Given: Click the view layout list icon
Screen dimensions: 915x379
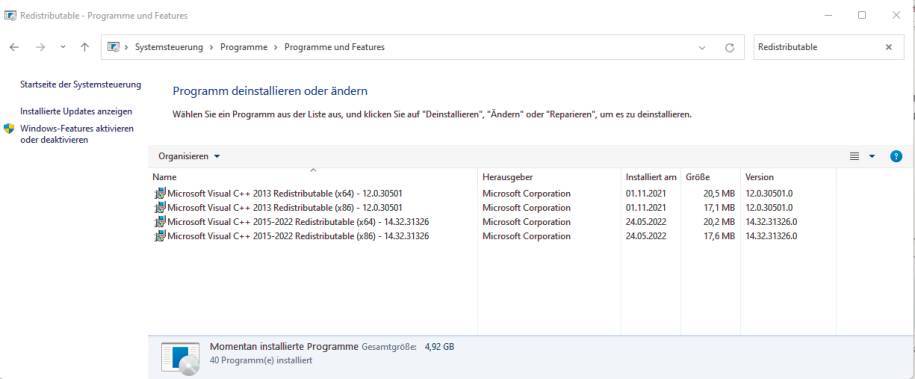Looking at the screenshot, I should tap(854, 156).
